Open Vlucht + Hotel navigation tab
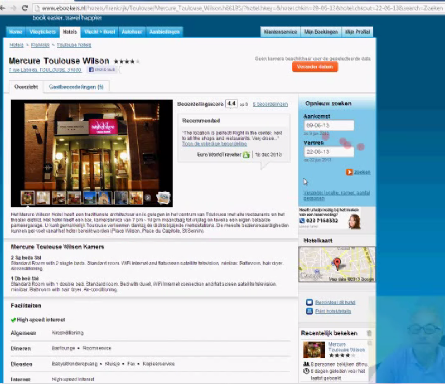This screenshot has height=384, width=445. pos(100,32)
